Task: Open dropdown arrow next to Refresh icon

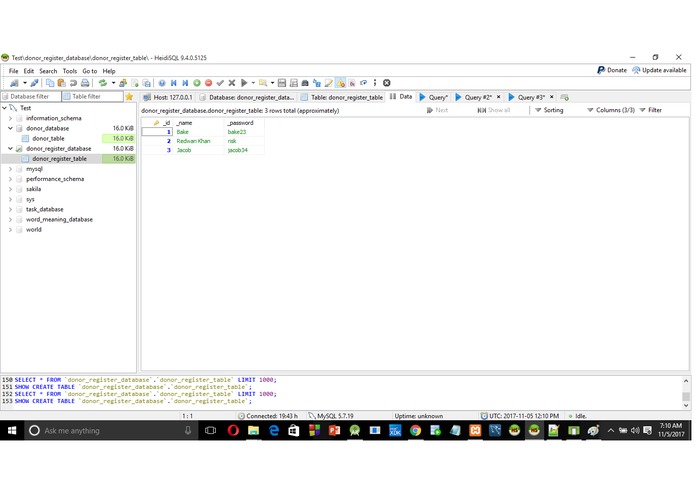Action: pos(113,83)
